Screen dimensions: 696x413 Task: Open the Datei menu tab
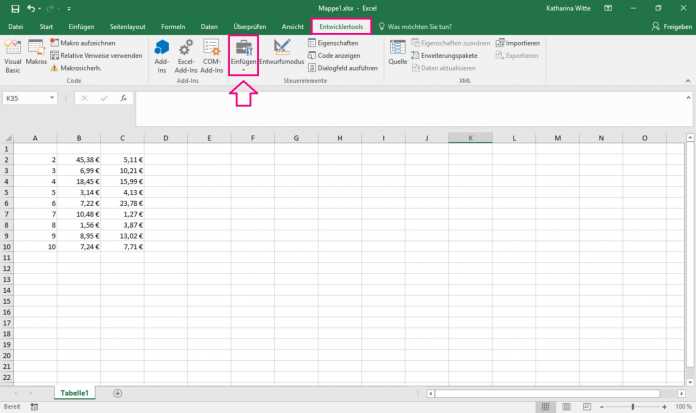coord(16,26)
